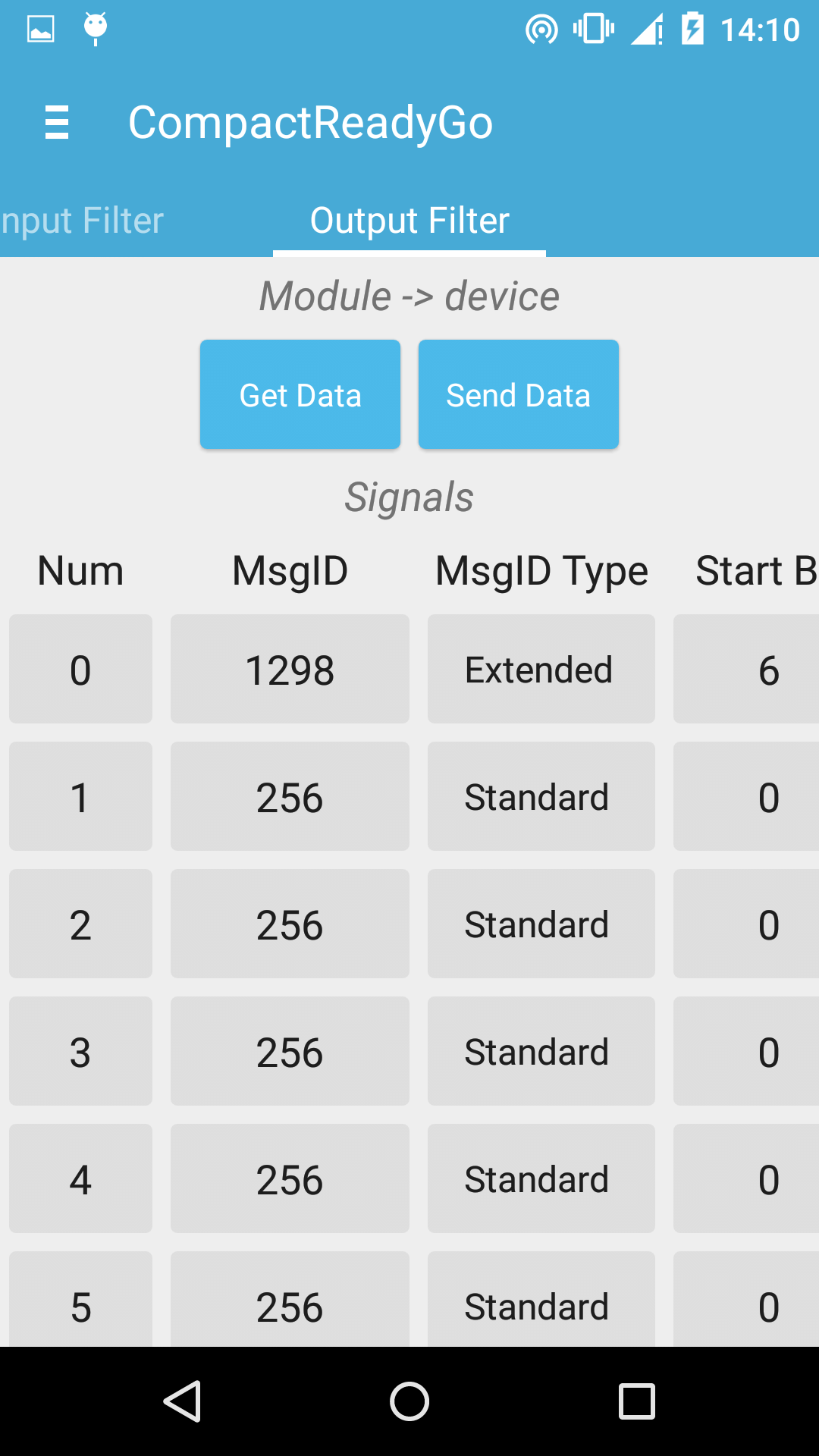Open MsgID Type selector showing Extended
819x1456 pixels.
pos(541,669)
